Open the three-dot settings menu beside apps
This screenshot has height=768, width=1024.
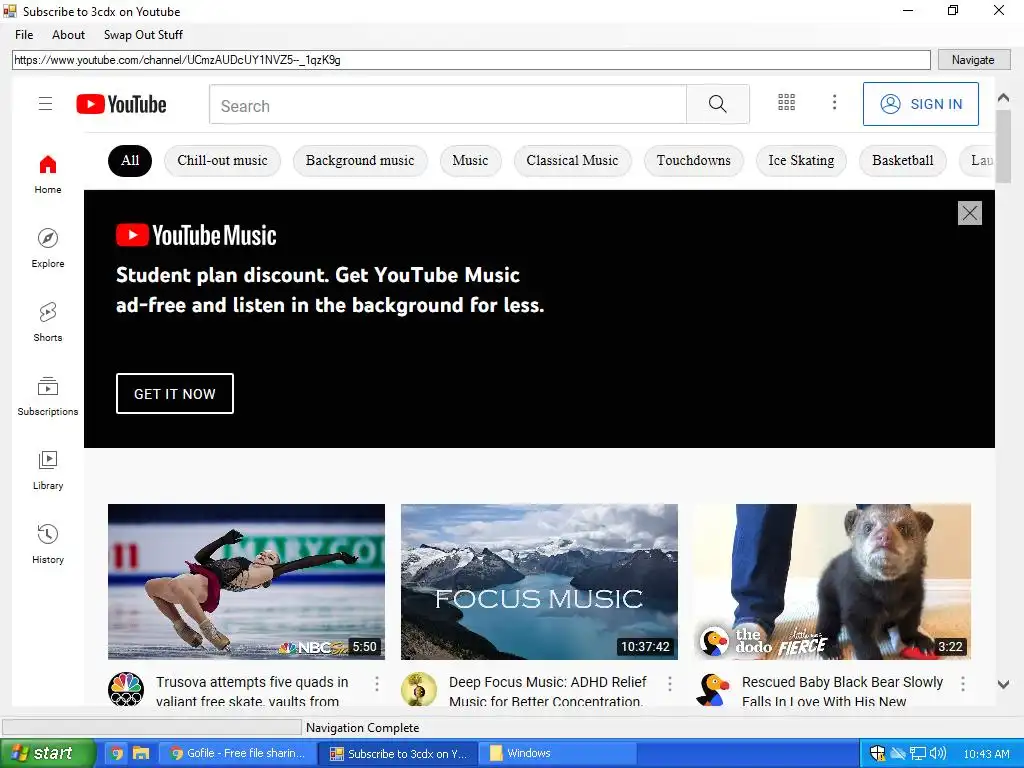[834, 102]
